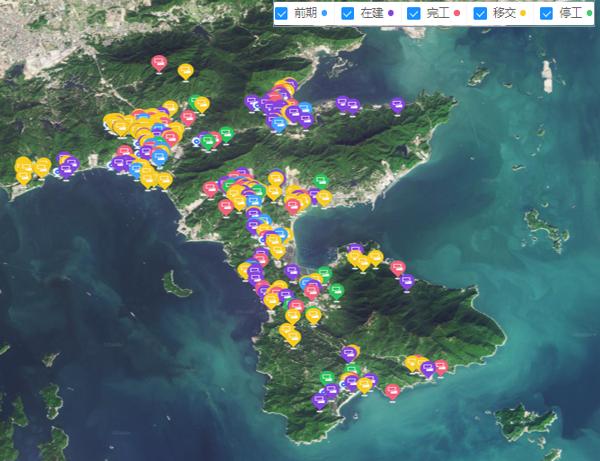Click the southernmost red marker on the peninsula

tap(391, 390)
